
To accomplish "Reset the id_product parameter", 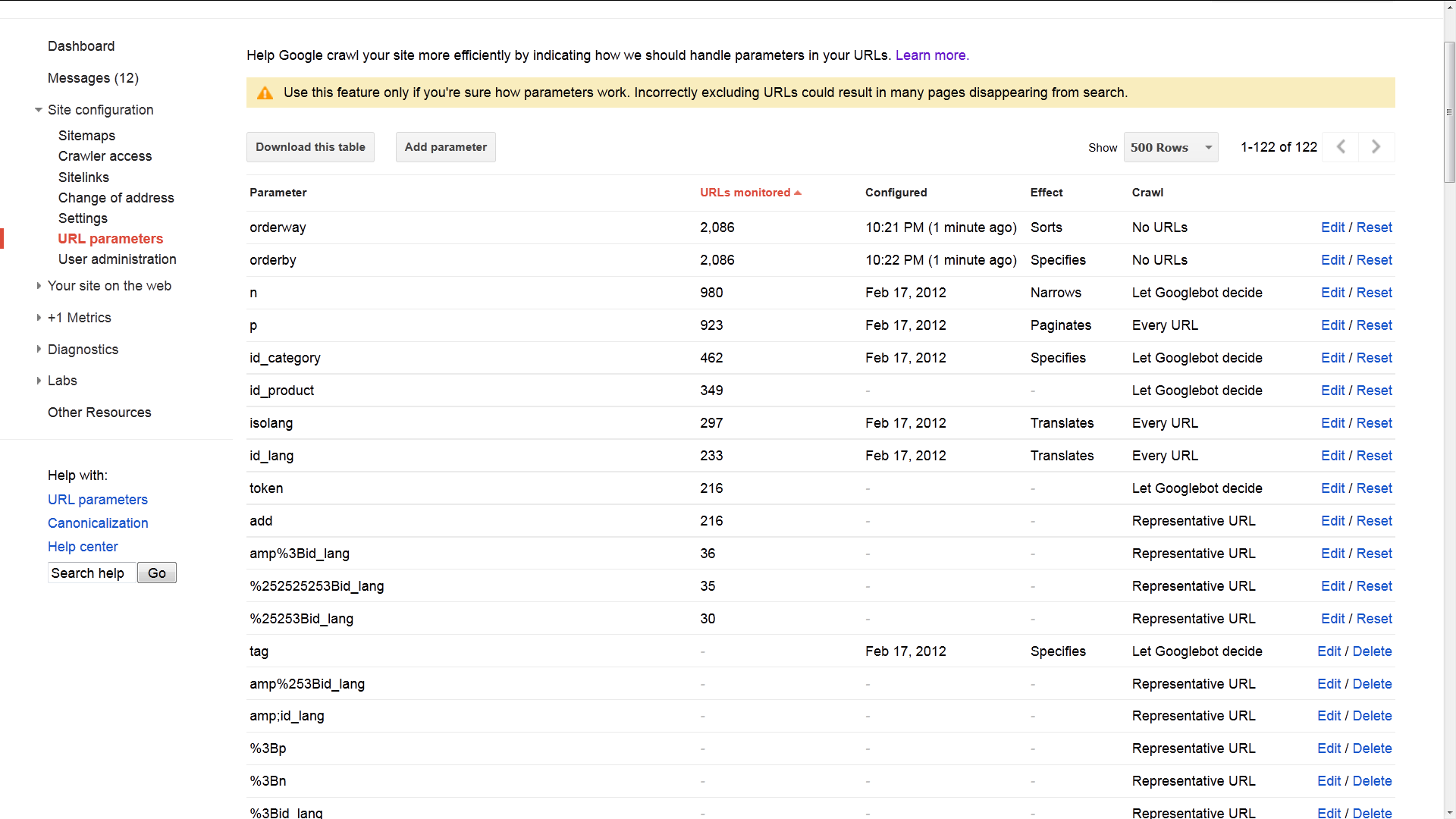I will click(x=1374, y=391).
